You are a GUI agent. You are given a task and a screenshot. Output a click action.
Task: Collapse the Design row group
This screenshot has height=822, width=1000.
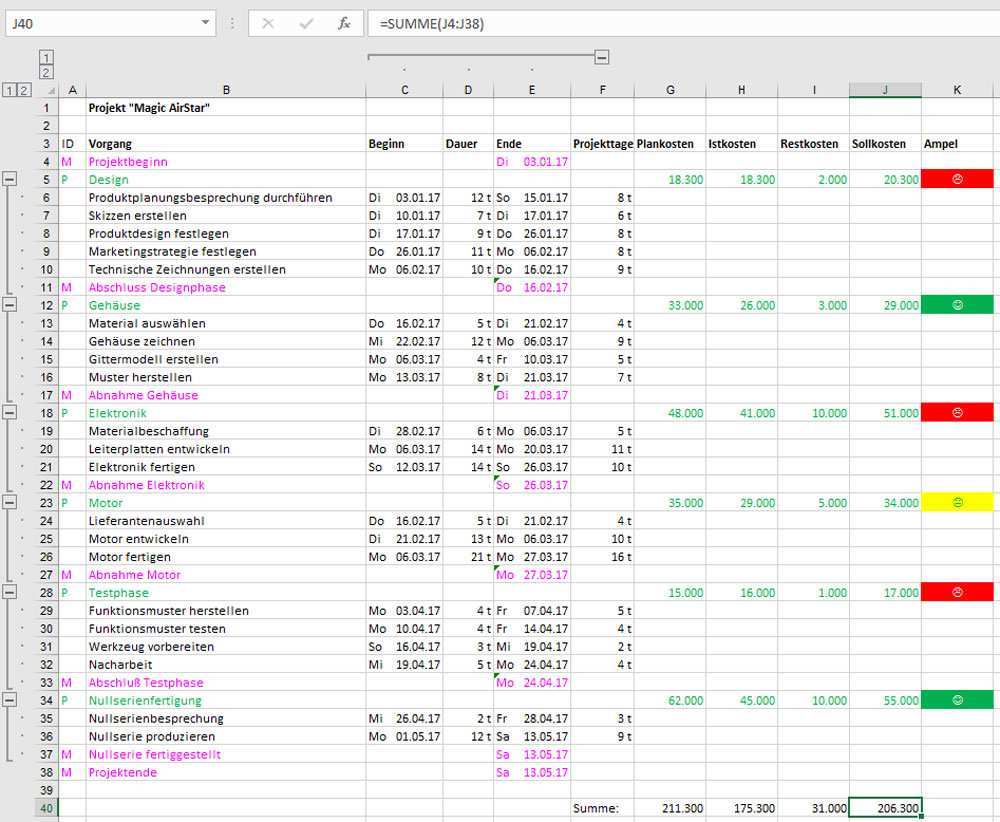10,179
